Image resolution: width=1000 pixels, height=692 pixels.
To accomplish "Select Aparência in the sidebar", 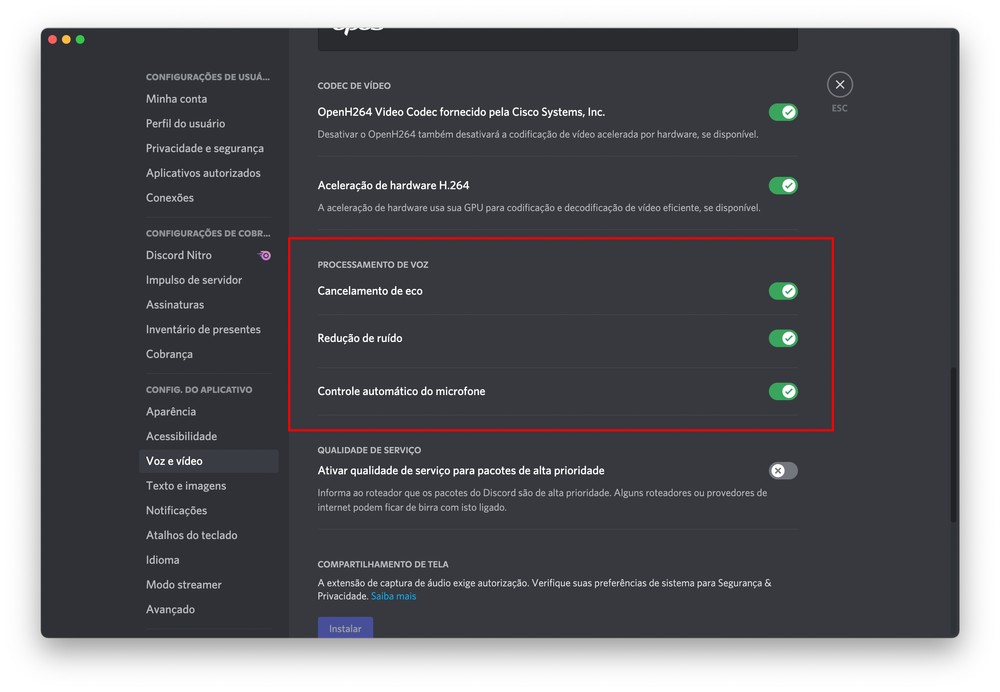I will coord(171,412).
